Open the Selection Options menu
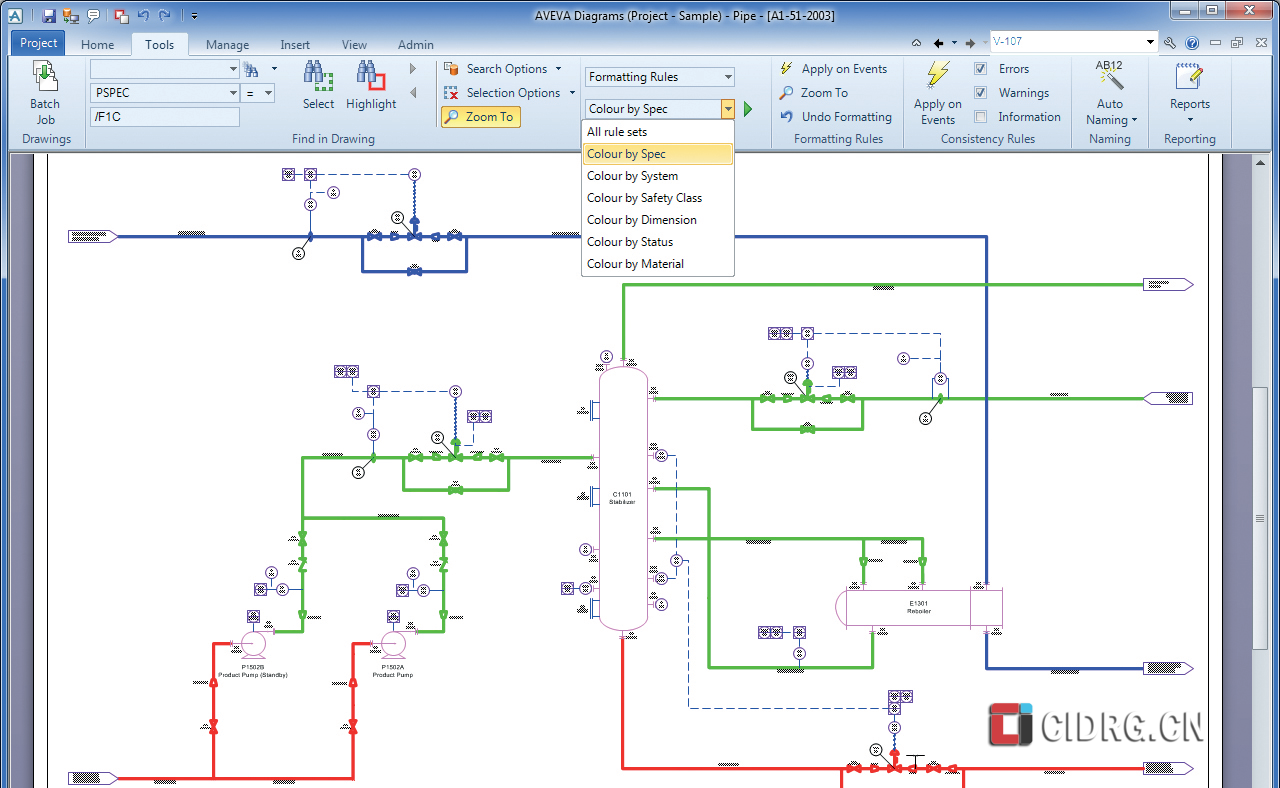Screen dimensions: 1280x788 [510, 93]
